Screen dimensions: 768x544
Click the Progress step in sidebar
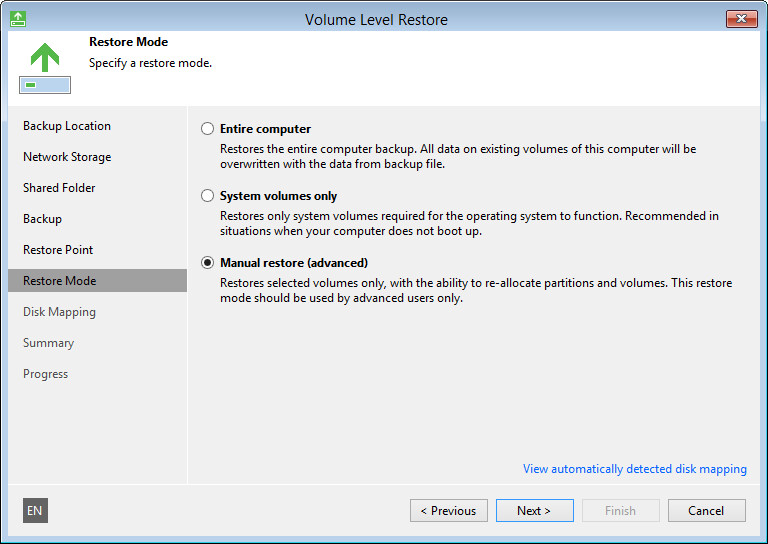pos(46,374)
